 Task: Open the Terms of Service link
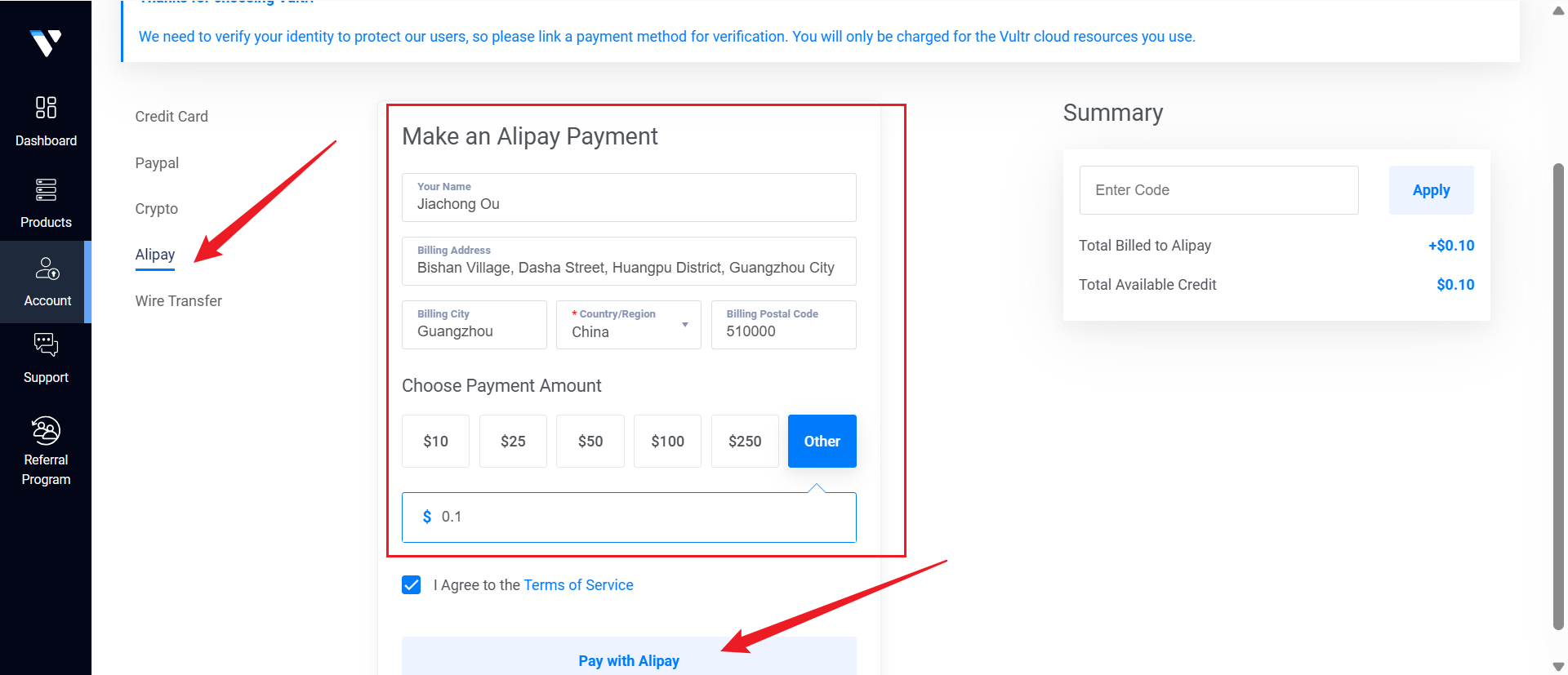(x=578, y=585)
